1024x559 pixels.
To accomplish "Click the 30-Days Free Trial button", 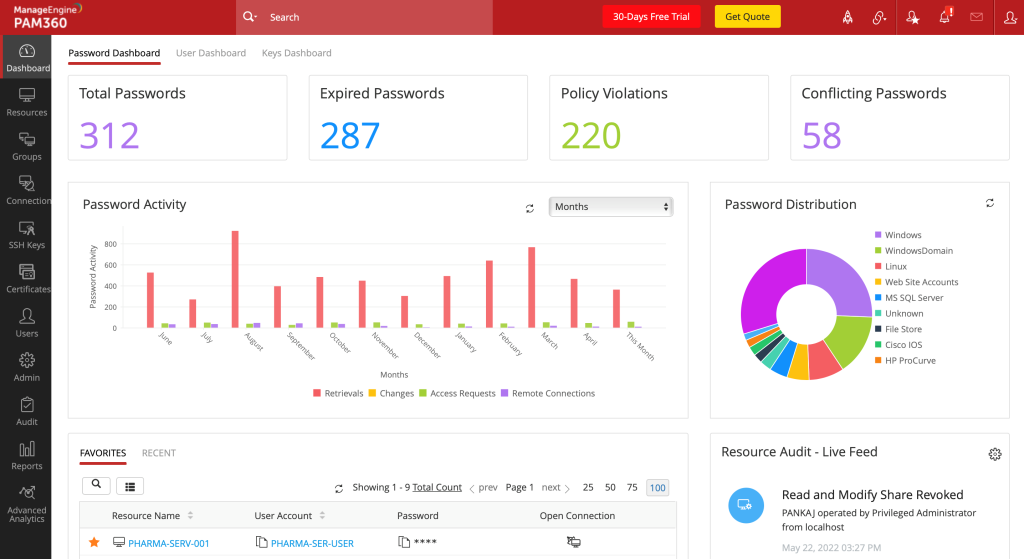I will click(x=651, y=17).
